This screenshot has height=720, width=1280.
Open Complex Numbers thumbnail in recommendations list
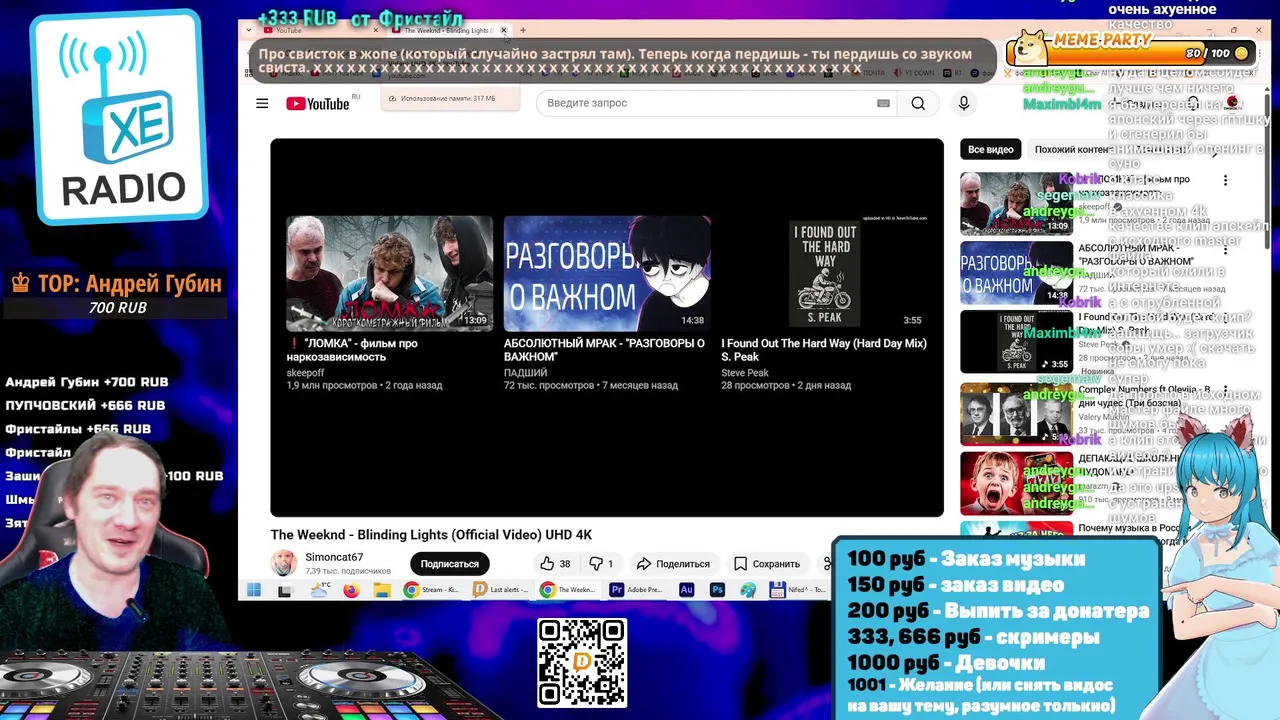[1016, 414]
